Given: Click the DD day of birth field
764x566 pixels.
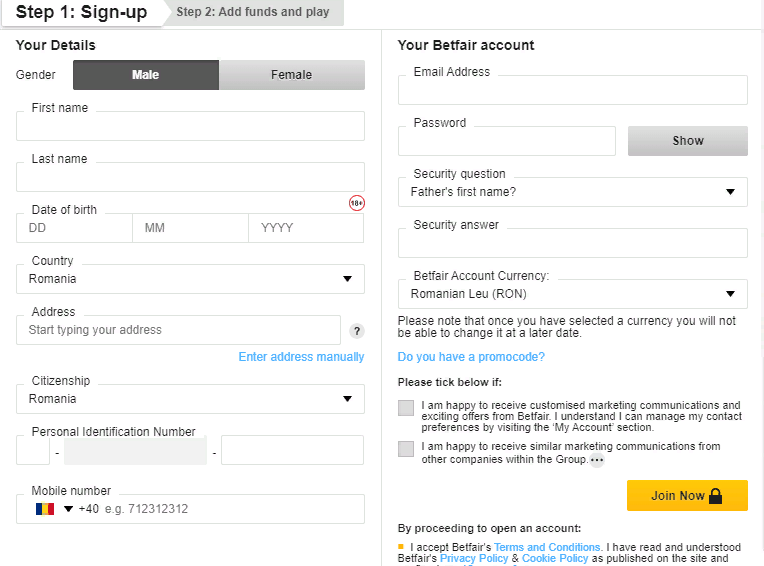Looking at the screenshot, I should pos(74,228).
